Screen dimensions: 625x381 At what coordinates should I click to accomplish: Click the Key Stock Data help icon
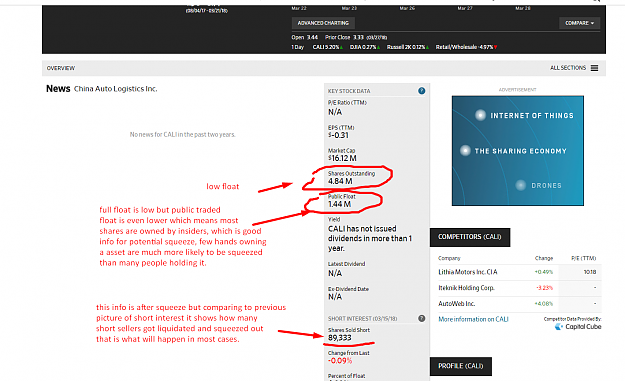[421, 91]
